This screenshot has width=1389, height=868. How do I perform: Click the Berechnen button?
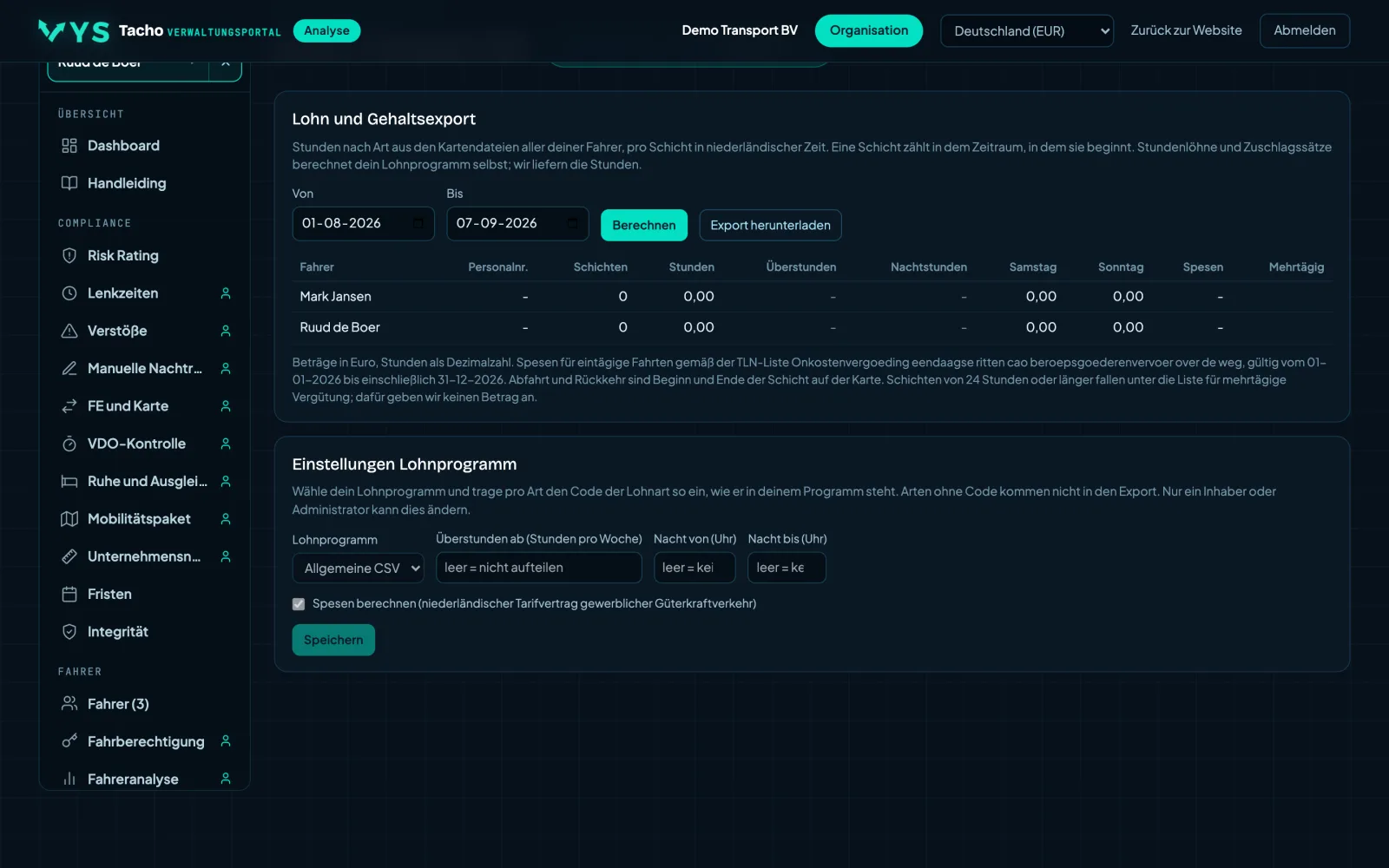click(x=644, y=225)
